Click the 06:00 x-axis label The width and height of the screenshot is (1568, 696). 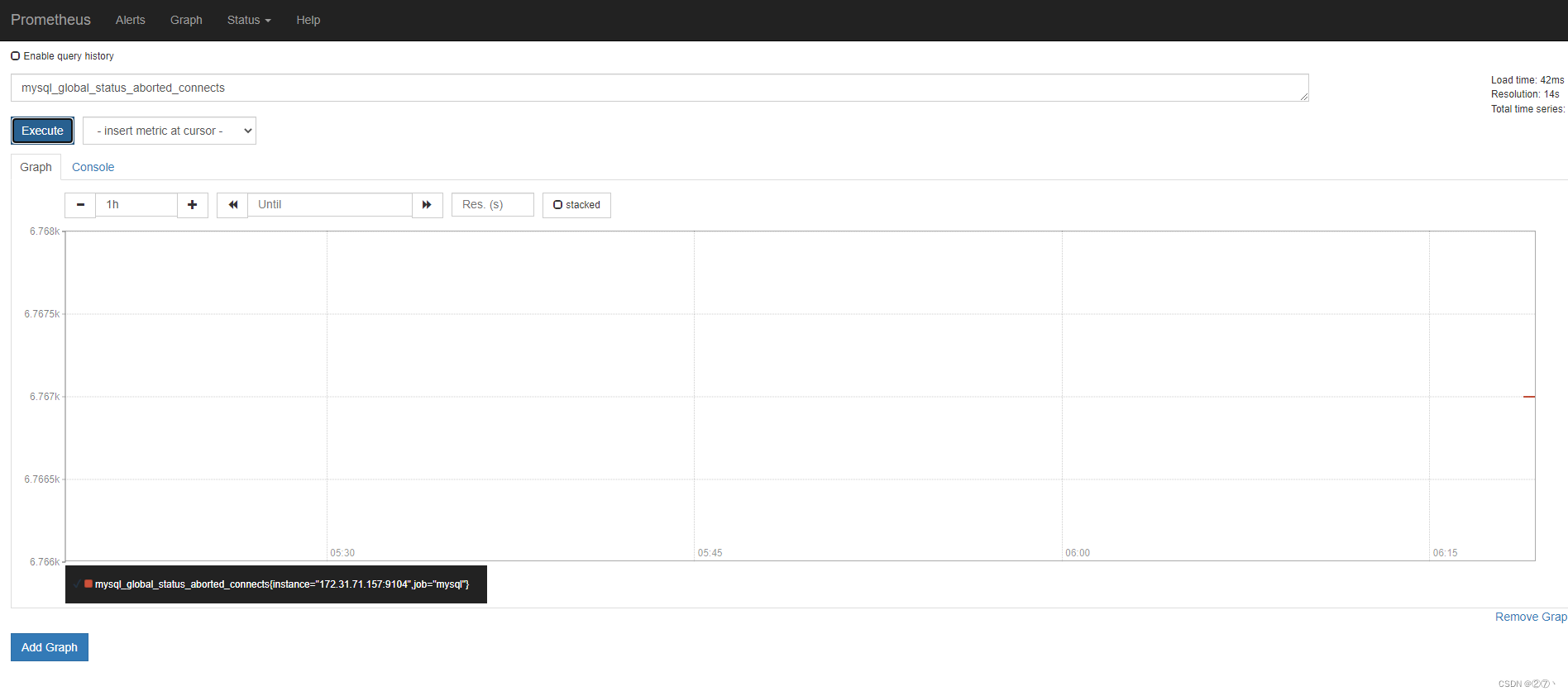(1078, 553)
